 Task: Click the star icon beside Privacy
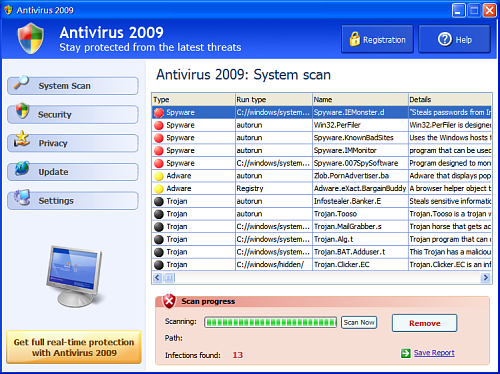22,139
